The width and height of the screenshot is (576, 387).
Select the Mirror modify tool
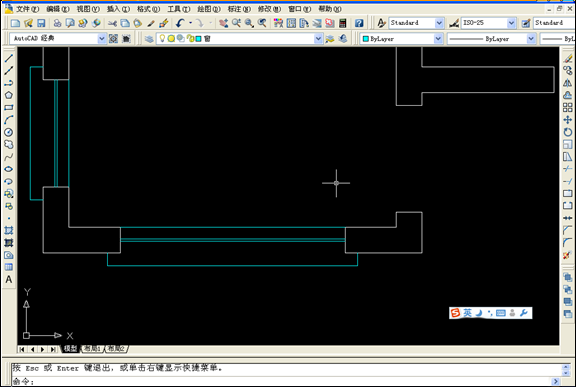point(568,83)
